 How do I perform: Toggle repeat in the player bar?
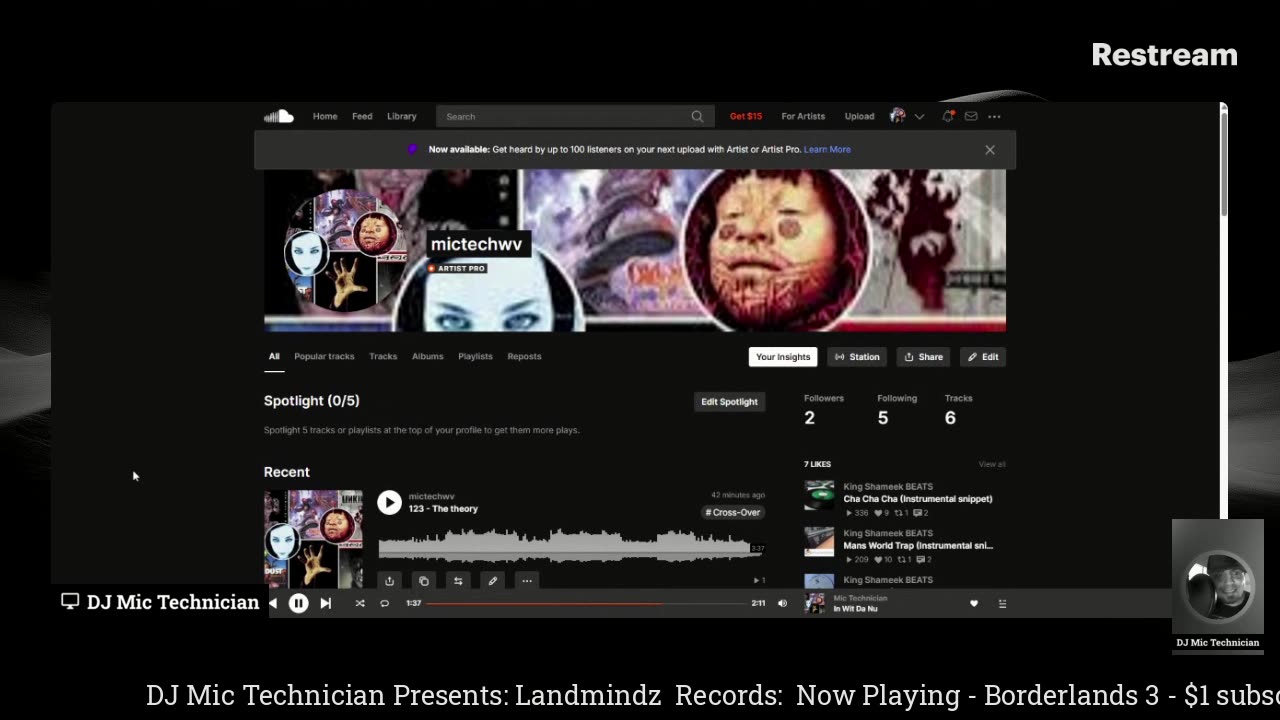coord(384,603)
